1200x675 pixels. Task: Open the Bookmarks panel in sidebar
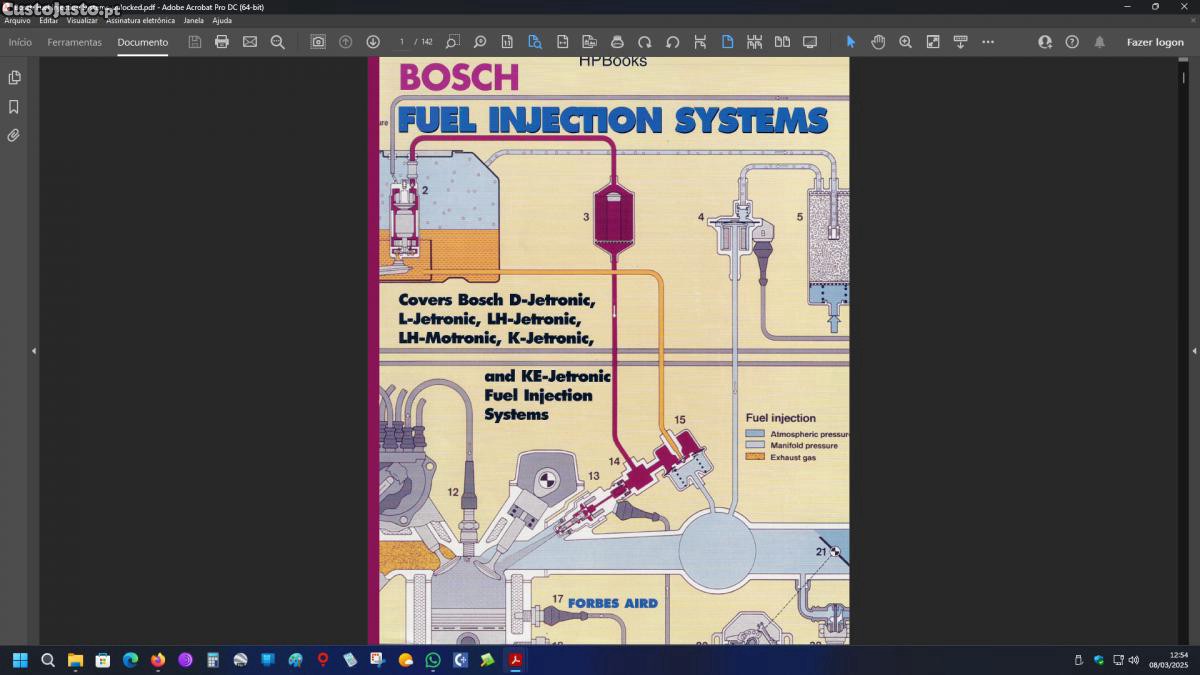point(14,107)
